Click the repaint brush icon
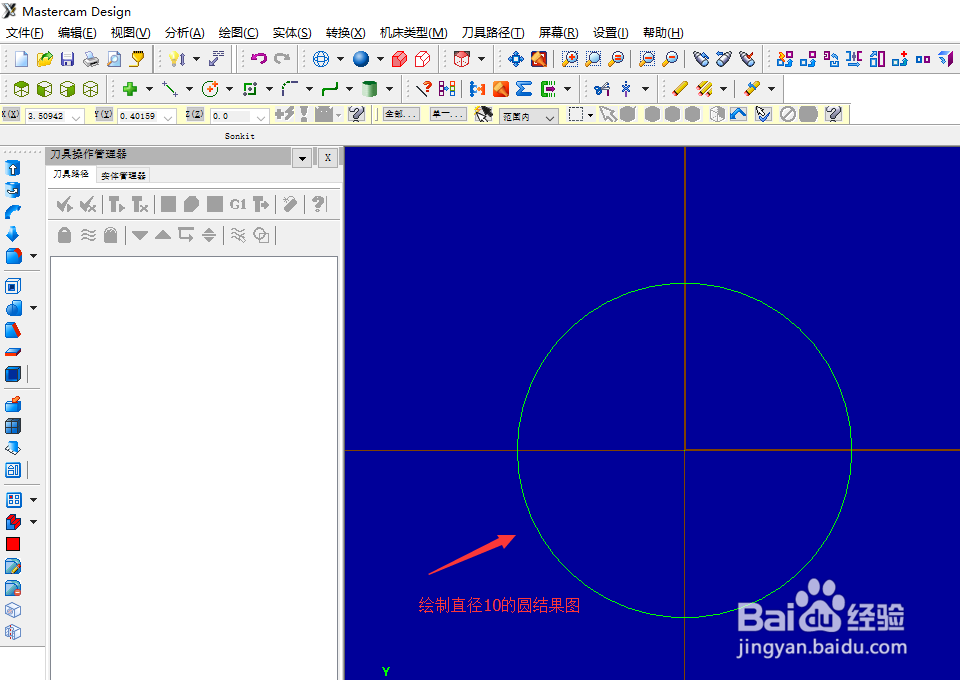The width and height of the screenshot is (960, 680). [x=539, y=59]
